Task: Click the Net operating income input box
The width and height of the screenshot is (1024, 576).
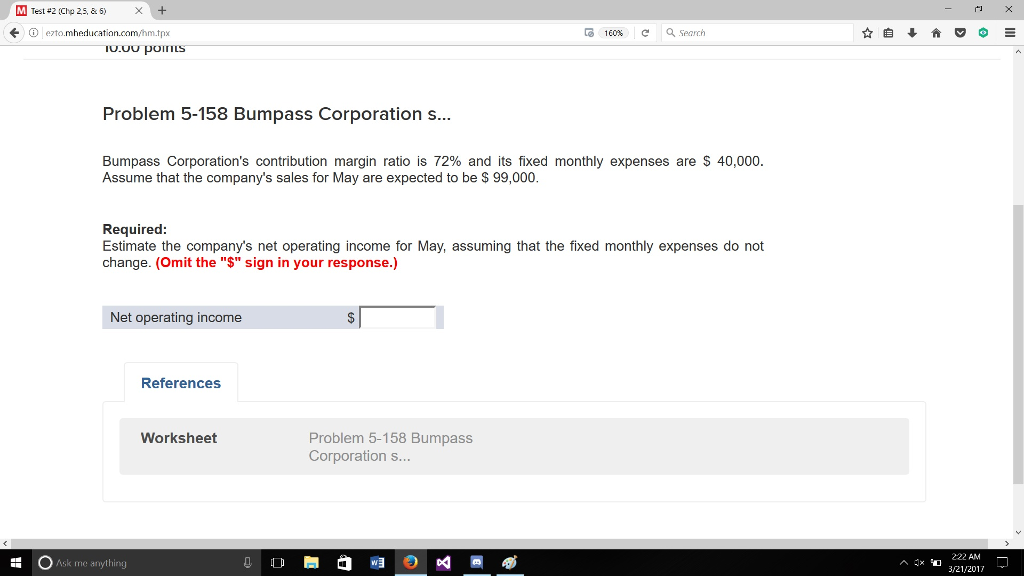Action: (x=397, y=317)
